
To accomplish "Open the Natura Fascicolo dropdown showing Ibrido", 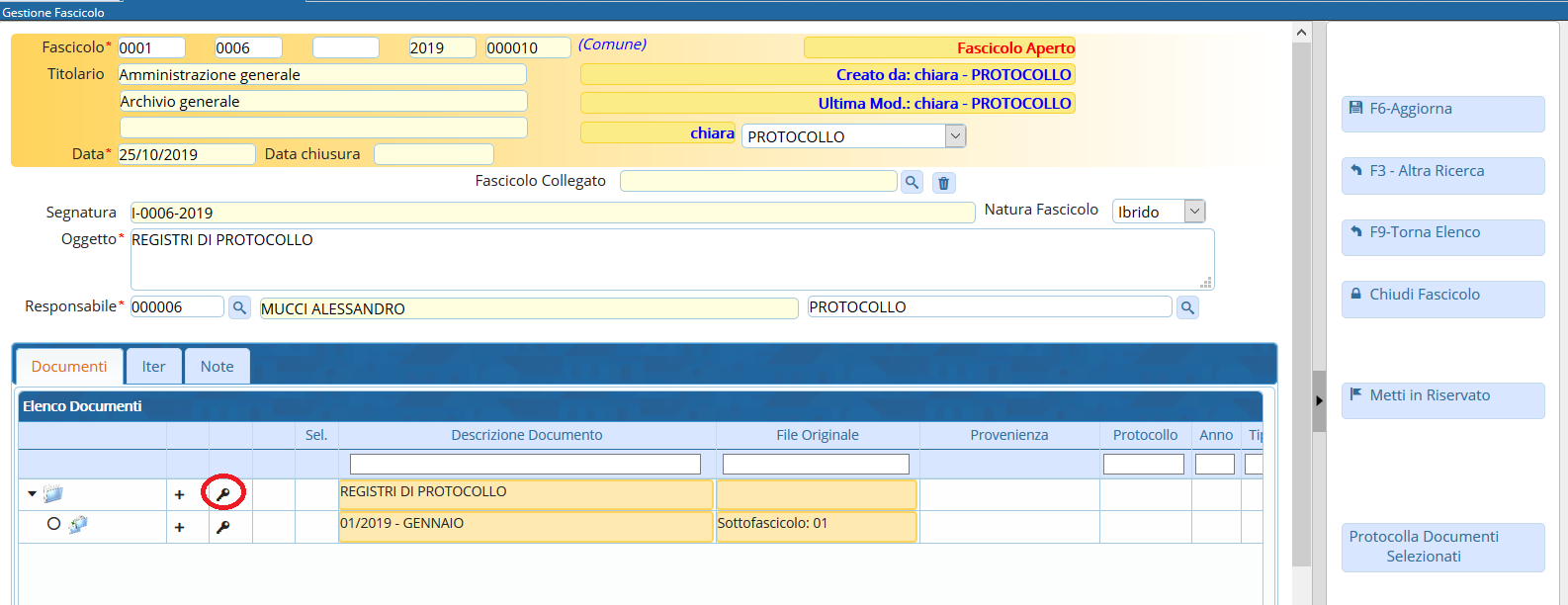I will (x=1194, y=212).
